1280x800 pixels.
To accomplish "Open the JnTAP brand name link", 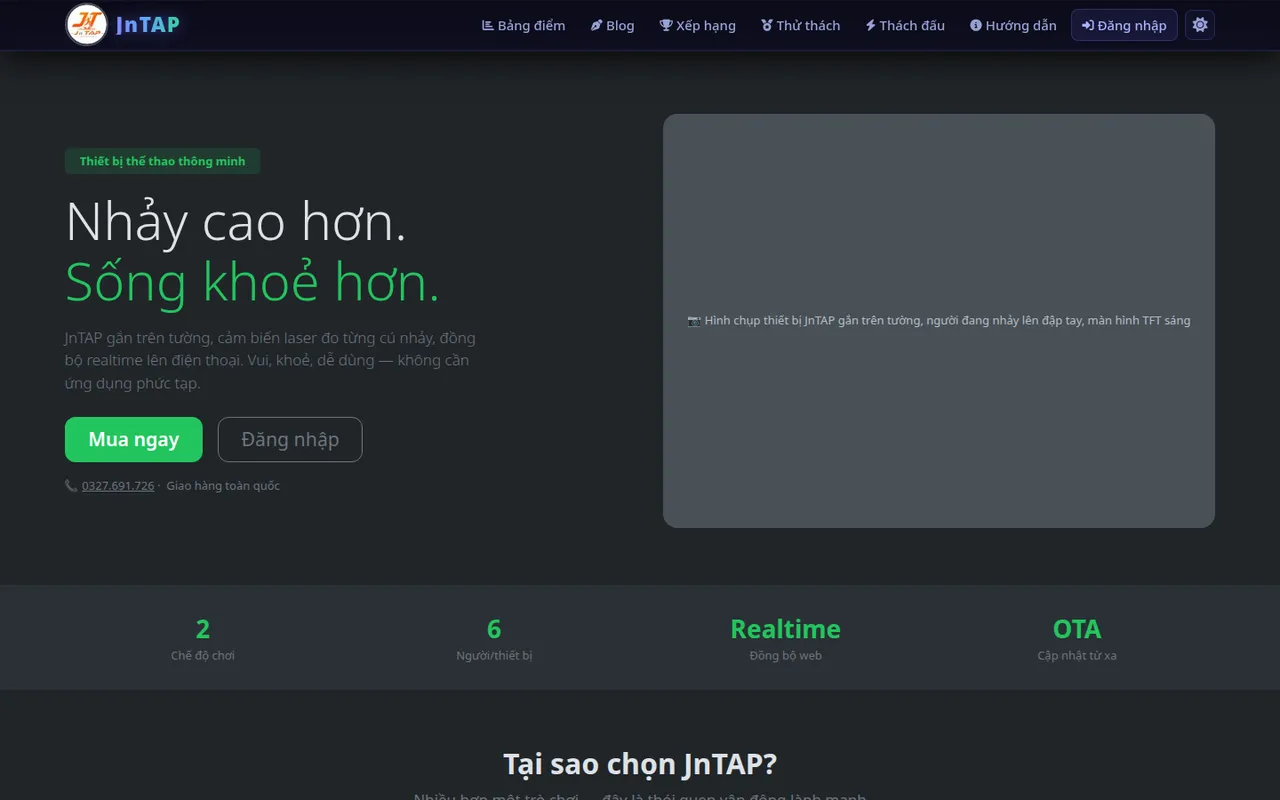I will click(x=148, y=25).
